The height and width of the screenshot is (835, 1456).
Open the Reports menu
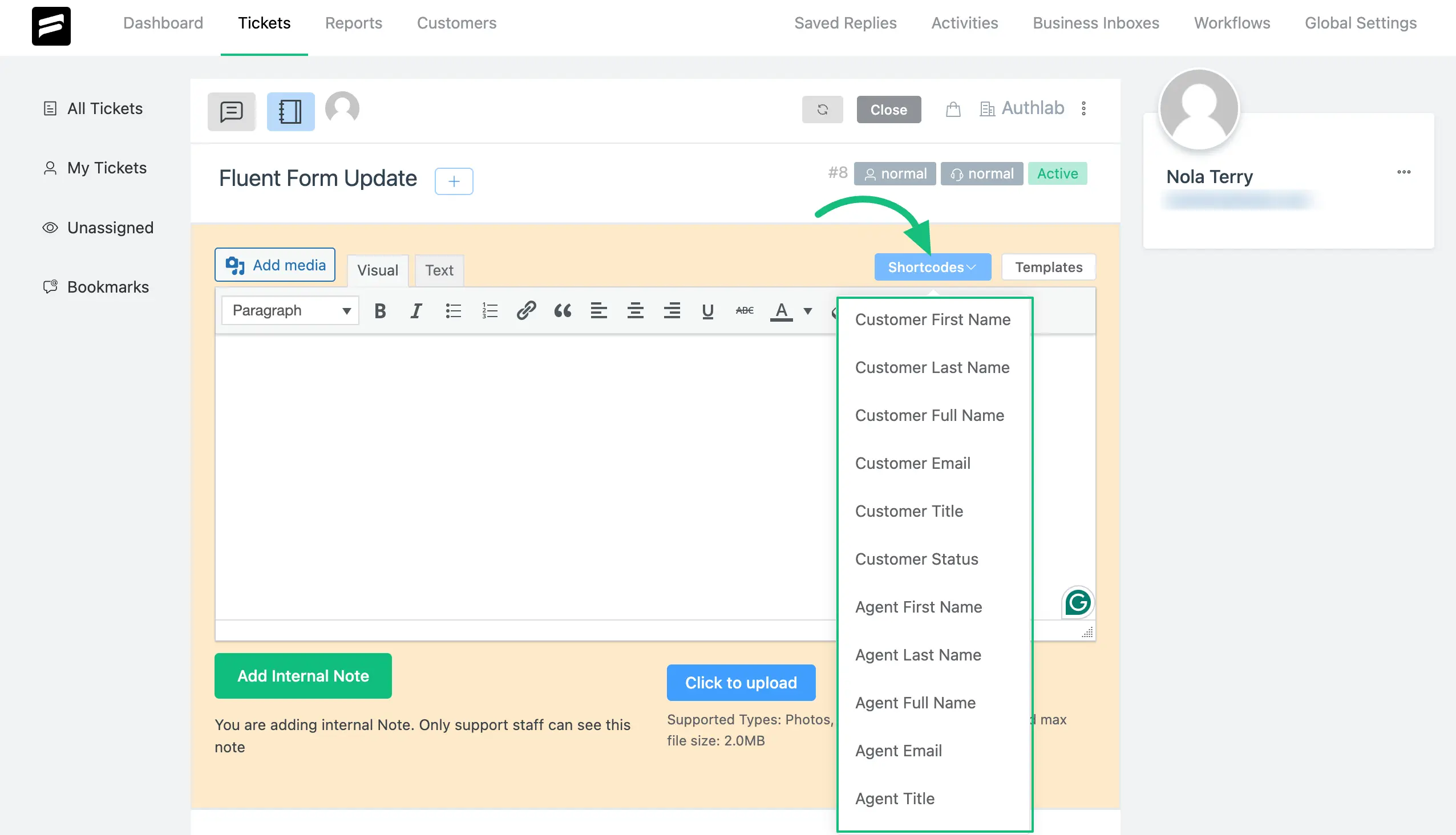click(353, 23)
